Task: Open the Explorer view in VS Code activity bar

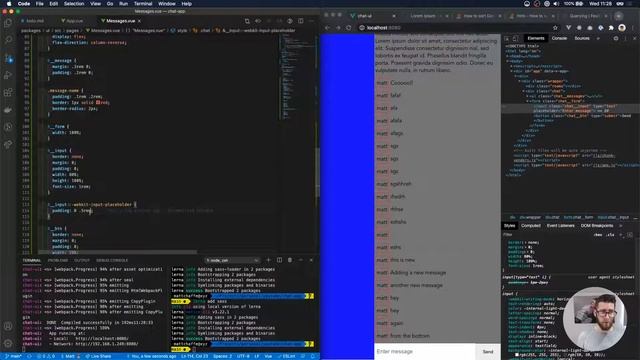Action: (x=8, y=22)
